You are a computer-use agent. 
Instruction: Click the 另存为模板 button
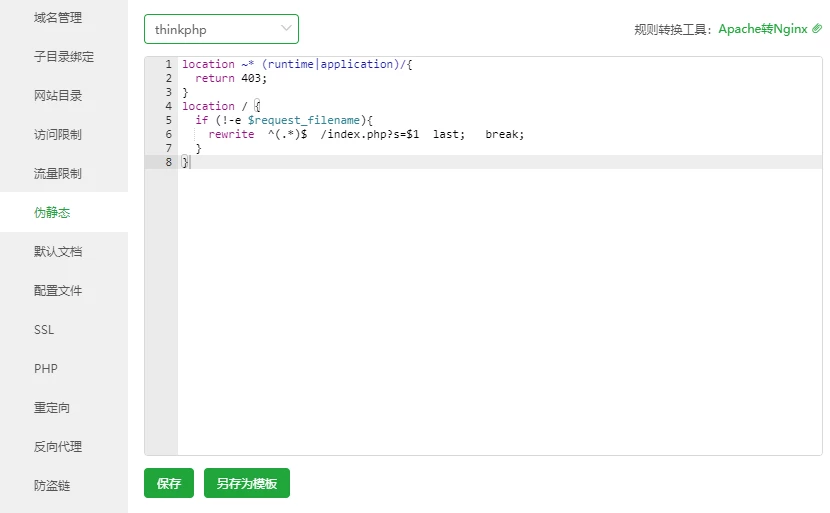tap(247, 483)
